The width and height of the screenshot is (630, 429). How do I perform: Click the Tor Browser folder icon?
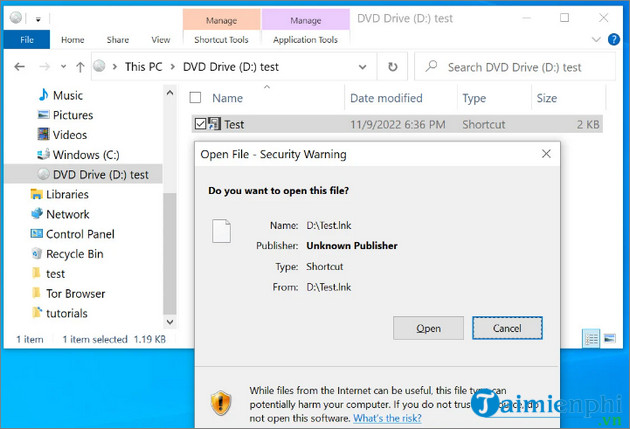[37, 293]
